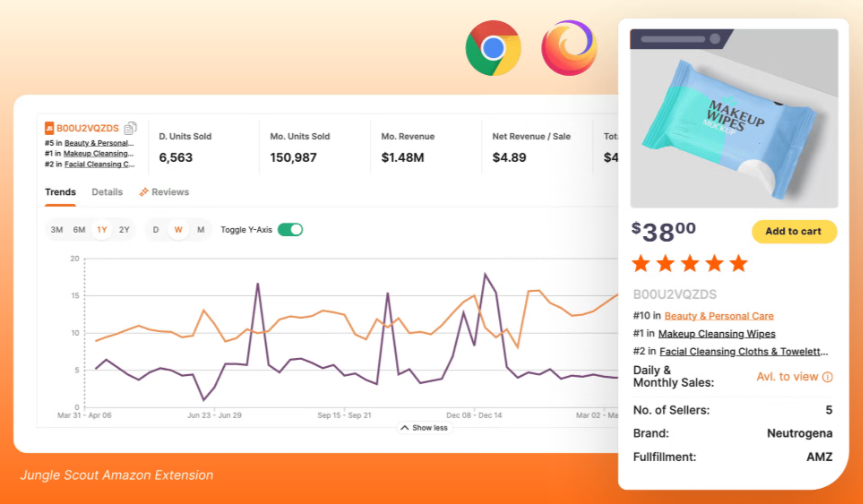
Task: Click the sparkle icon on Reviews tab
Action: (x=144, y=192)
